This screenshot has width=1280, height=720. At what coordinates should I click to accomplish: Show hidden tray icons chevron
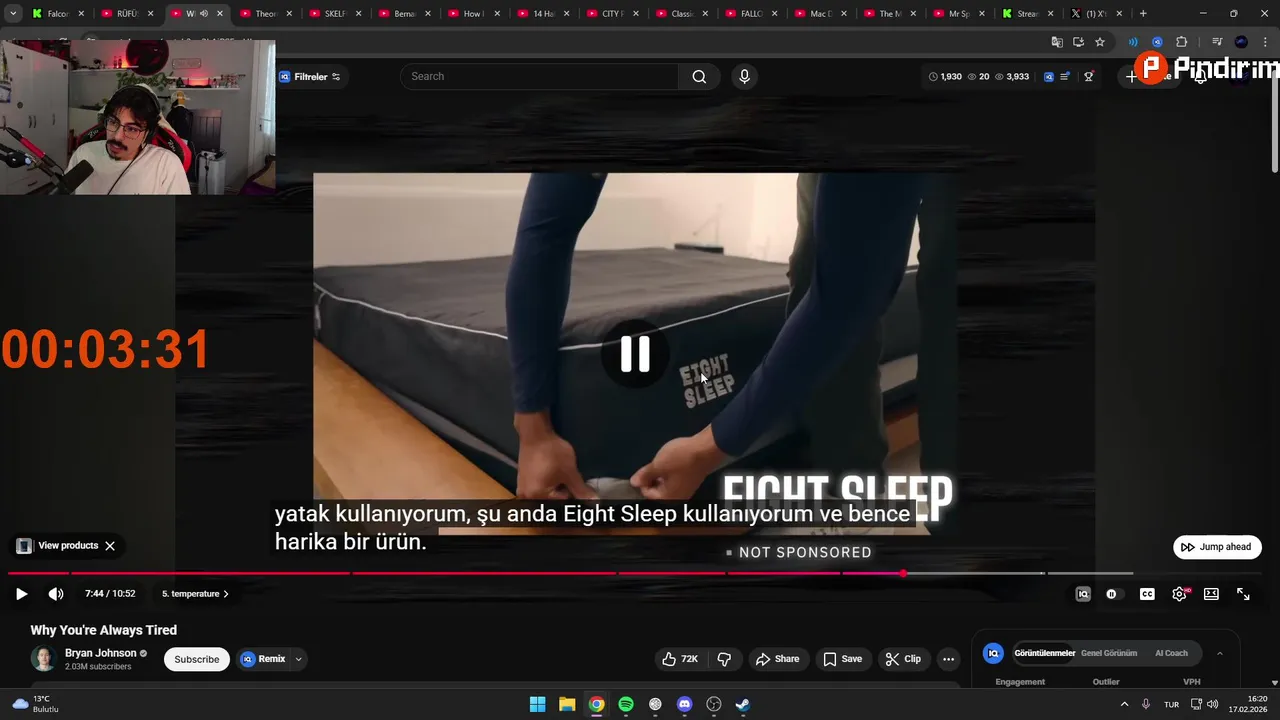1124,704
